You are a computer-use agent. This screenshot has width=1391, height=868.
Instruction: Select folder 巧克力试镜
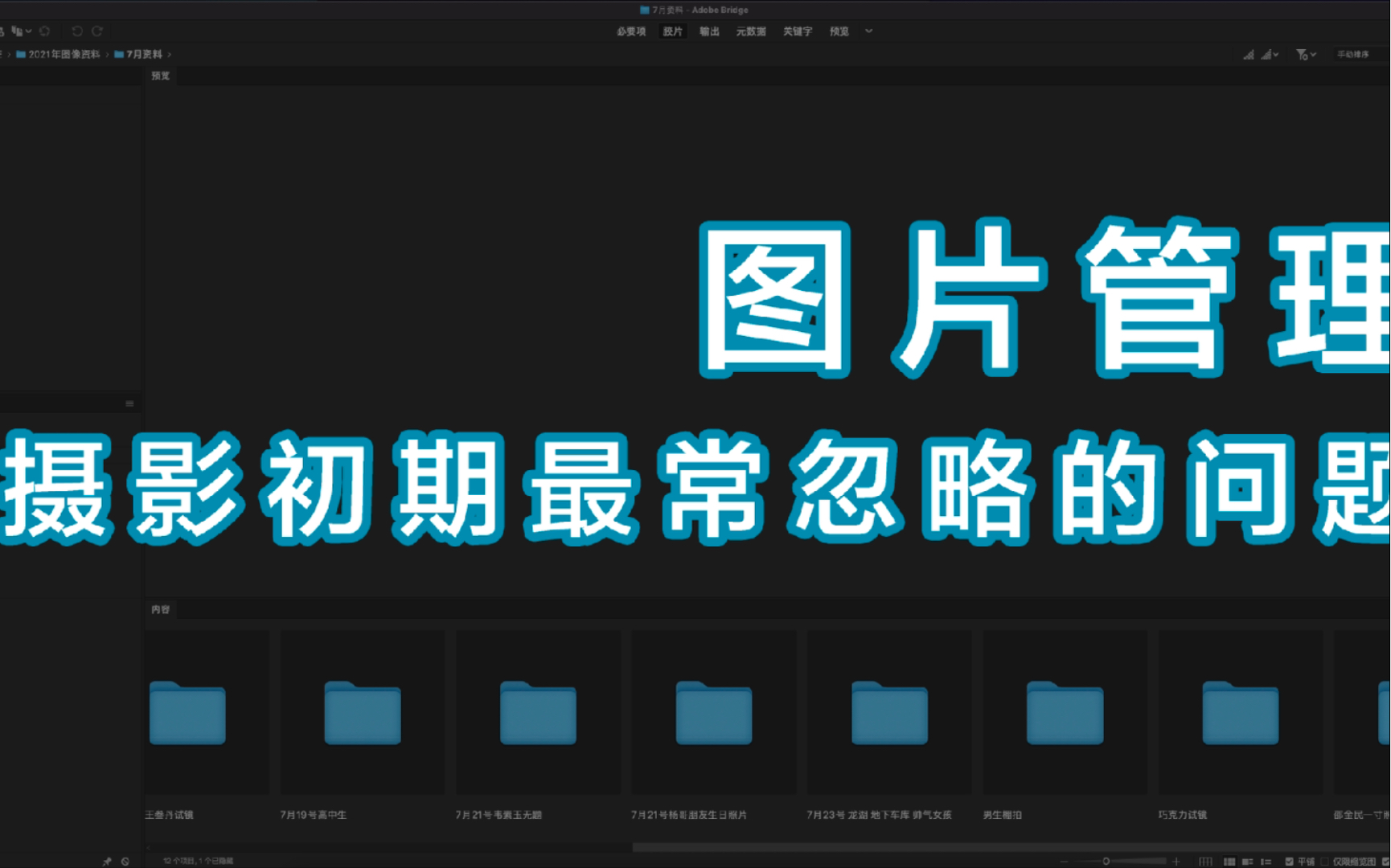(1241, 713)
